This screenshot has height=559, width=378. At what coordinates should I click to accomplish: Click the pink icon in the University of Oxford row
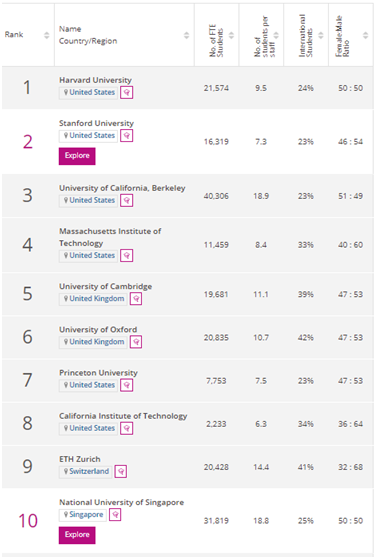pos(136,342)
